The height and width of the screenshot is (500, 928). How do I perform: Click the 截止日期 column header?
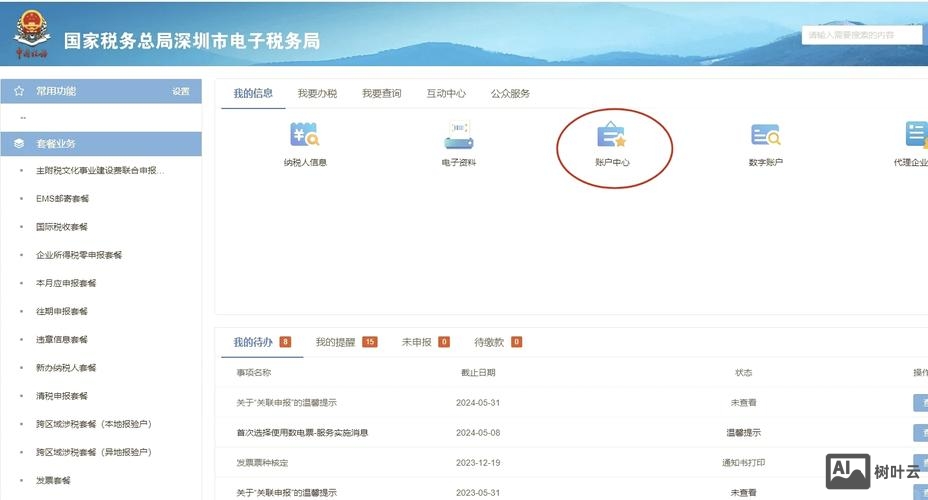(x=478, y=373)
